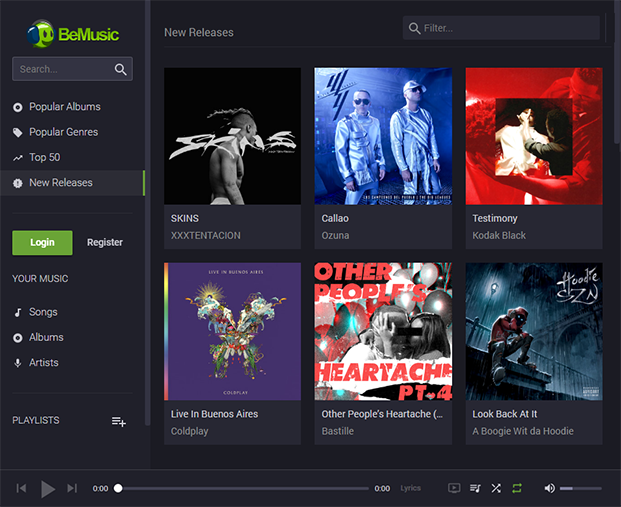The image size is (621, 507).
Task: Open the Callao album cover
Action: pyautogui.click(x=383, y=136)
